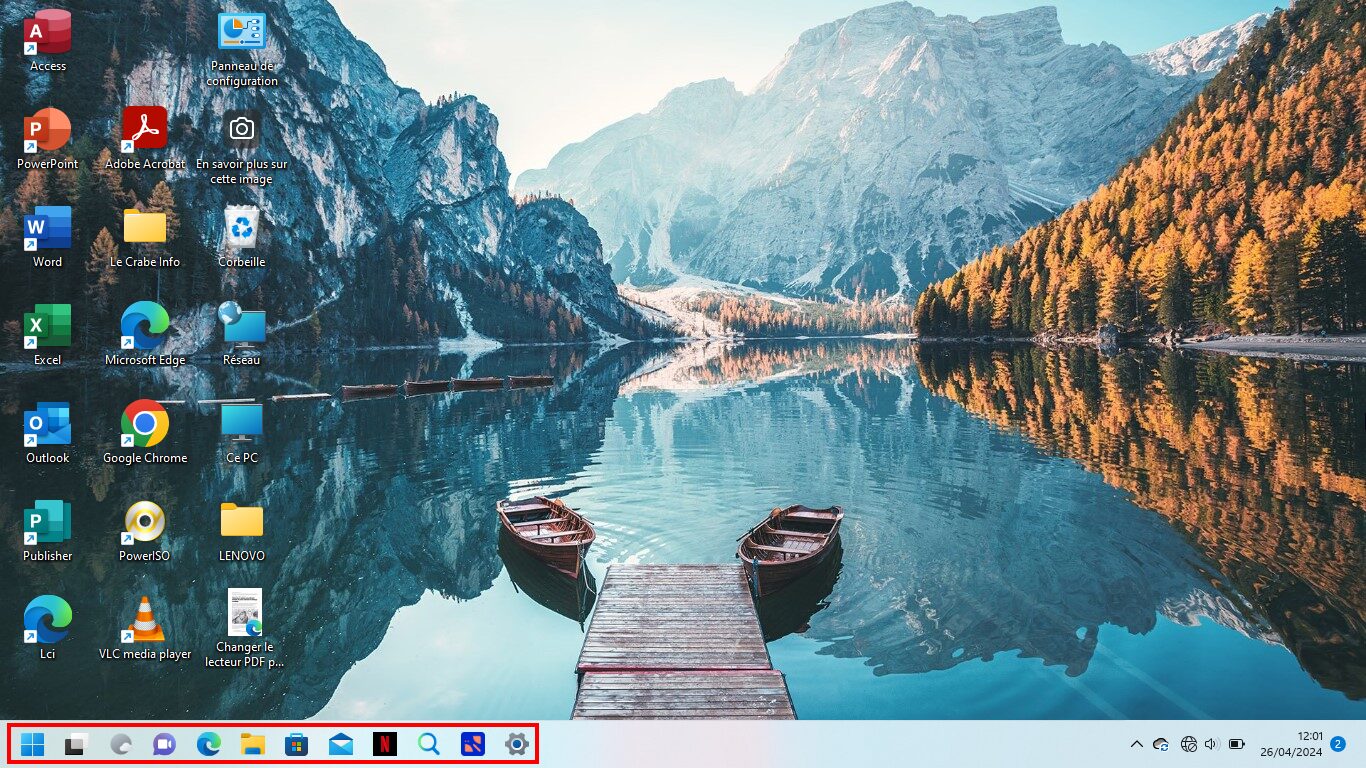This screenshot has width=1366, height=768.
Task: Expand the hidden system tray icons chevron
Action: pos(1136,744)
